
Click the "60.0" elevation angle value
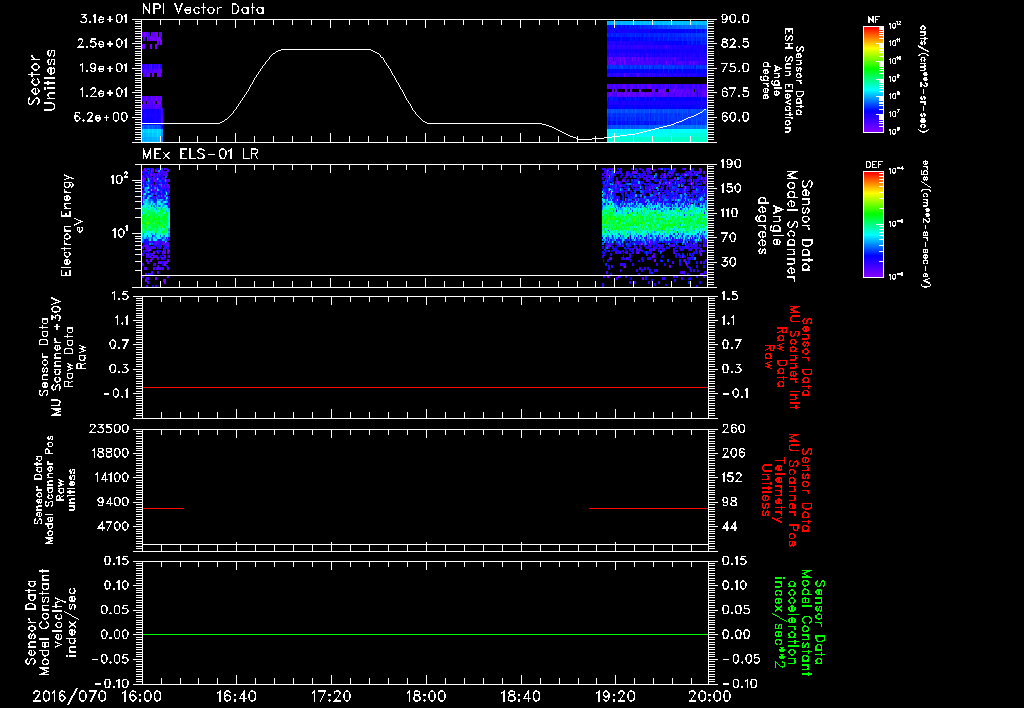[735, 117]
